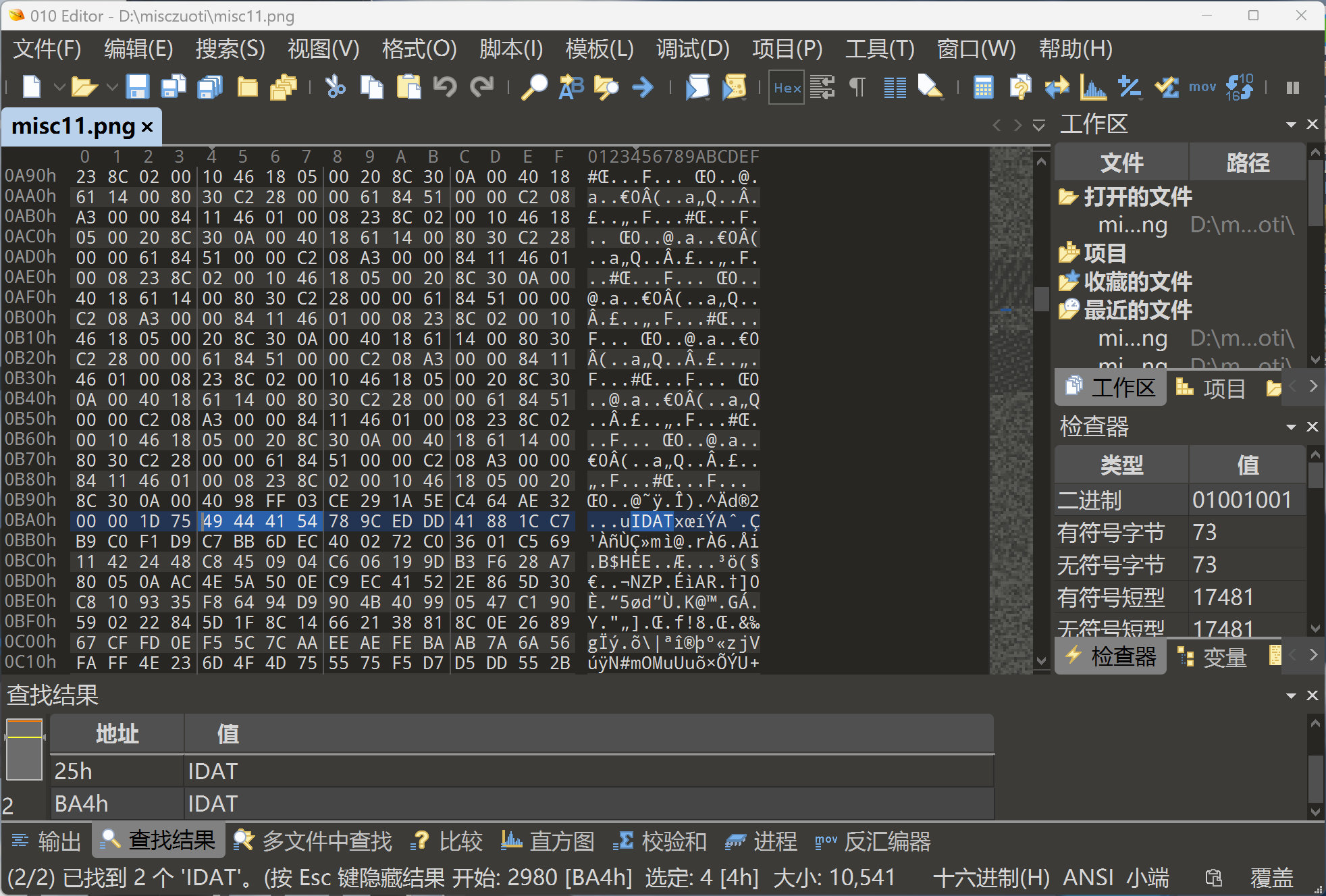The image size is (1326, 896).
Task: Toggle the show whitespace pilcrow button
Action: [x=857, y=87]
